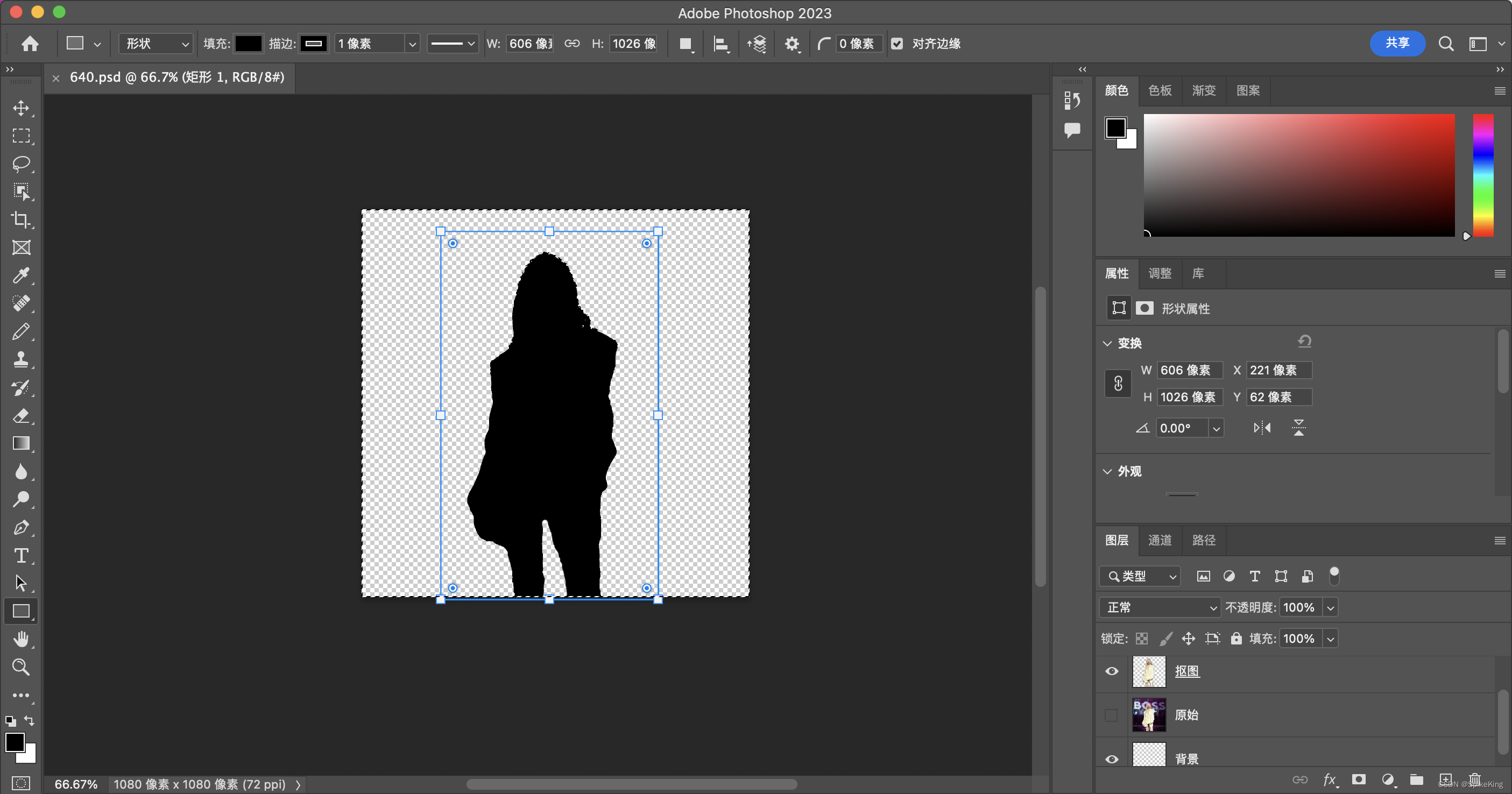Select the Lasso tool

tap(21, 163)
